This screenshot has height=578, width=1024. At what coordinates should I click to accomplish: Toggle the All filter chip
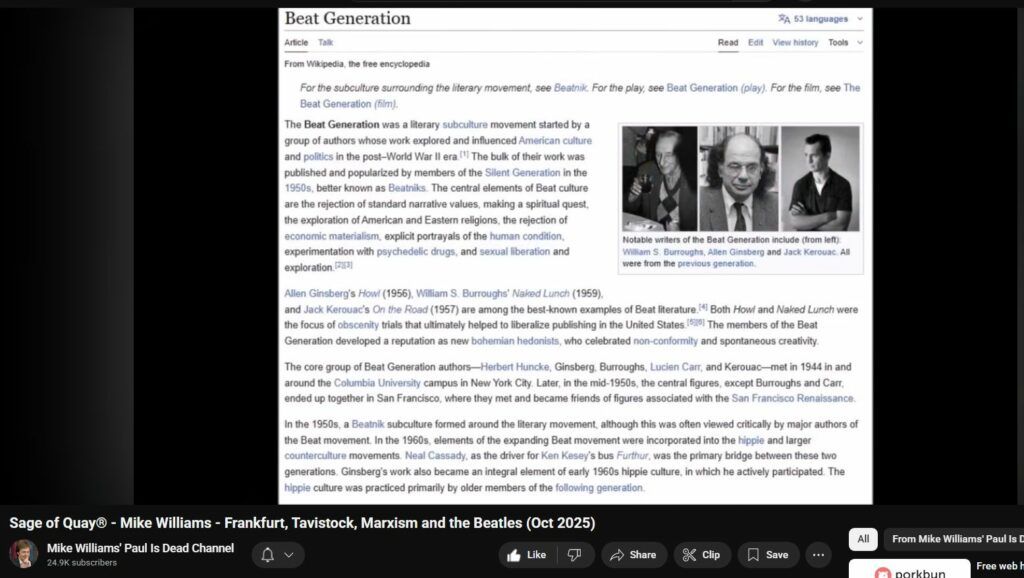862,539
